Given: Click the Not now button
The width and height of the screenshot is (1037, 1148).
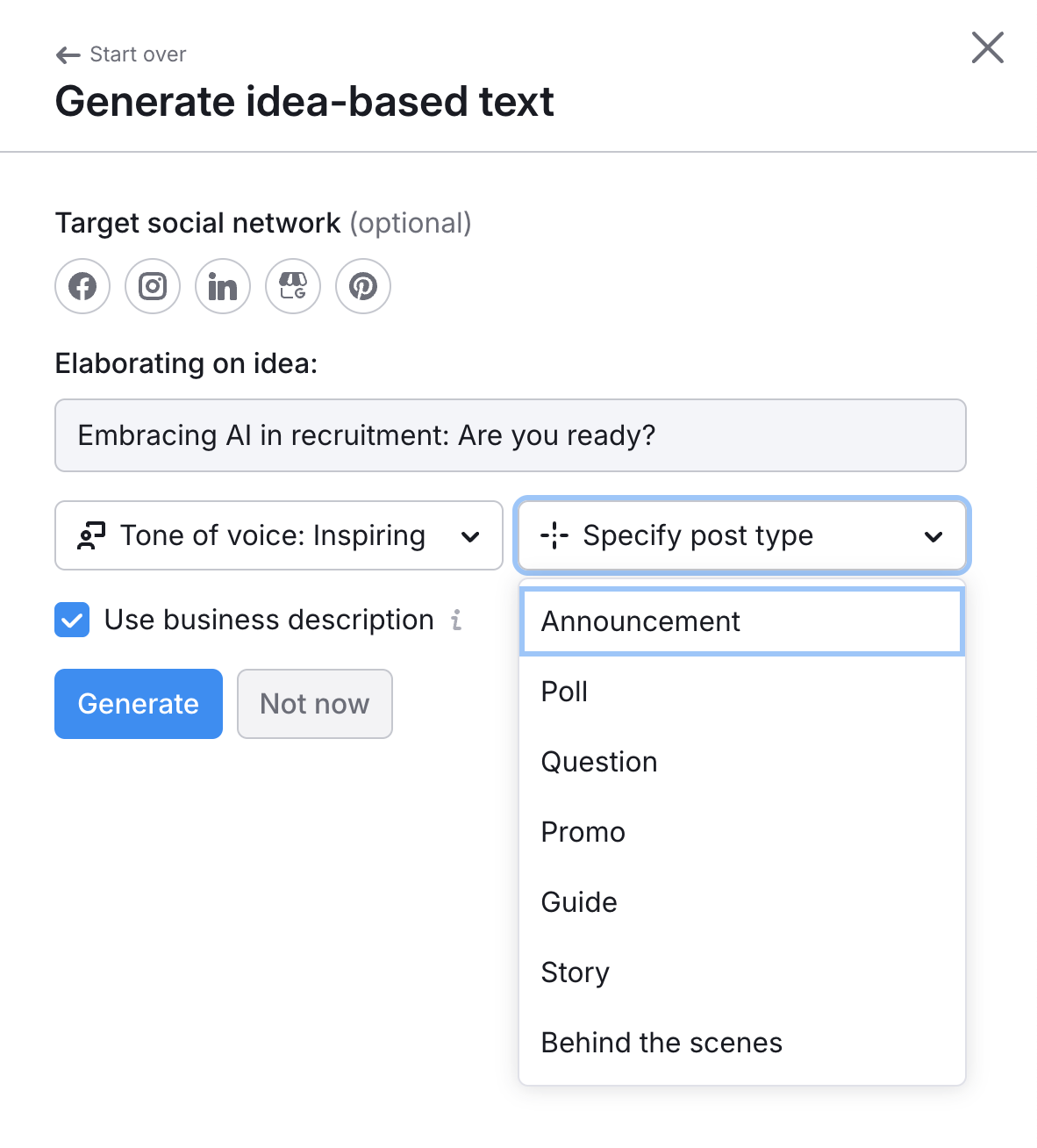Looking at the screenshot, I should [x=314, y=703].
